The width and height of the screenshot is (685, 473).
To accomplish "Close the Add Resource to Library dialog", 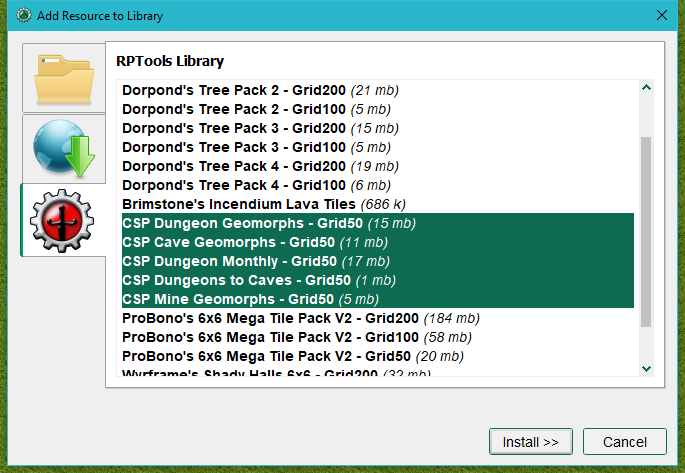I will tap(661, 15).
